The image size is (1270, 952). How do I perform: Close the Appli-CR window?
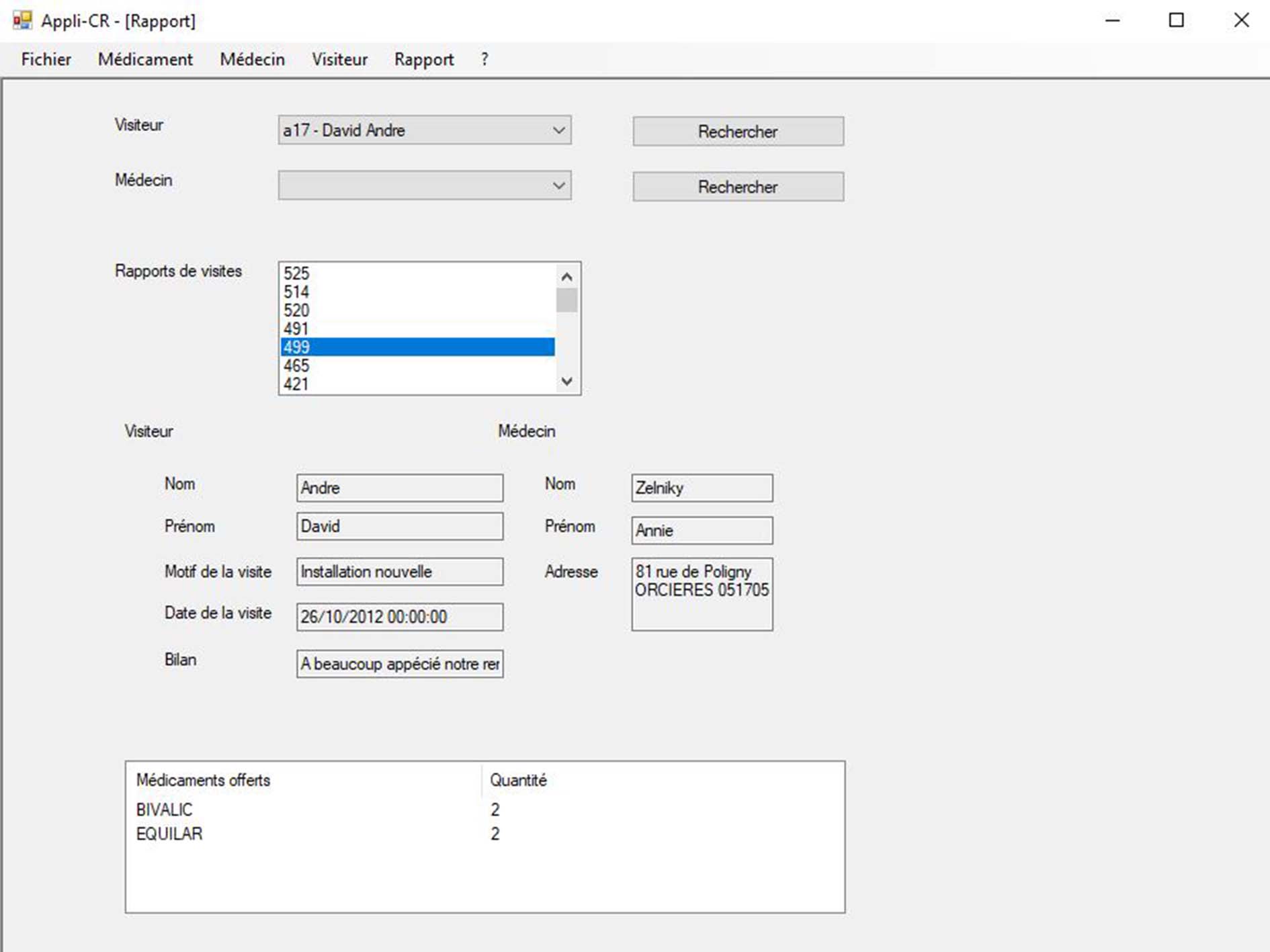(x=1241, y=20)
